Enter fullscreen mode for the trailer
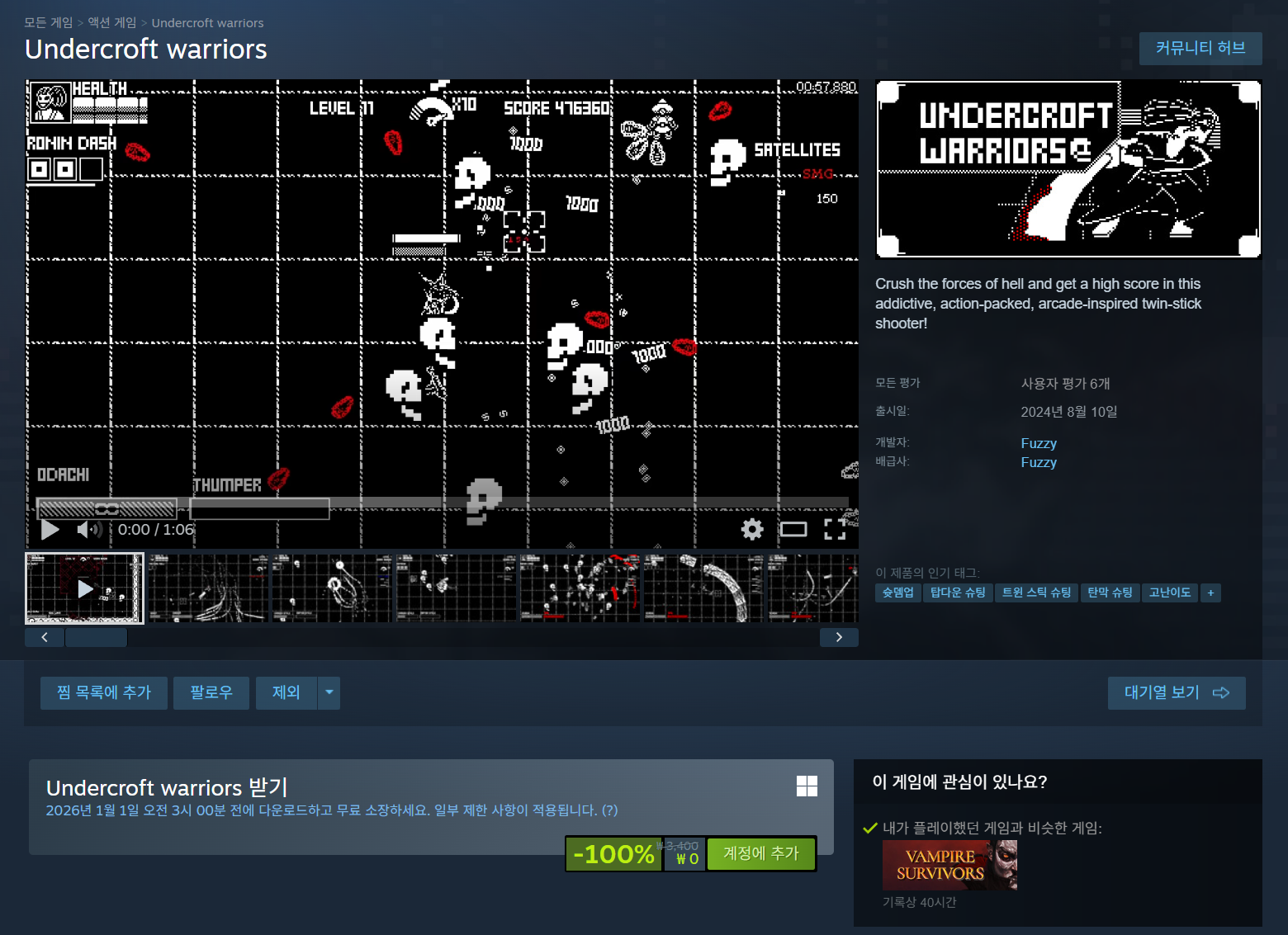Image resolution: width=1288 pixels, height=935 pixels. pyautogui.click(x=835, y=530)
